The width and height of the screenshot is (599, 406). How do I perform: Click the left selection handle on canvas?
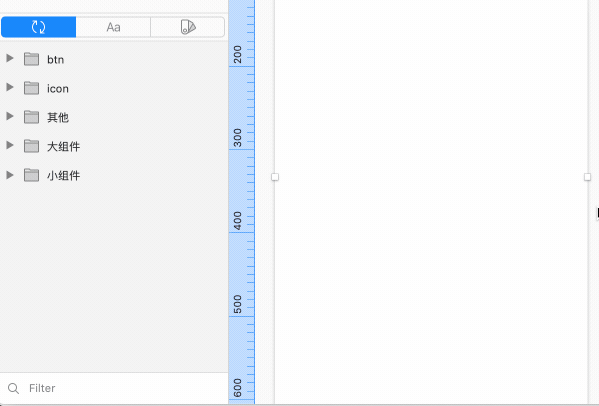coord(275,177)
